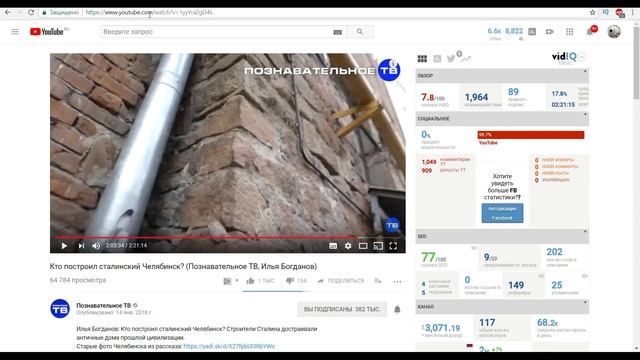Click the YouTube search input field
The width and height of the screenshot is (640, 360).
(x=216, y=31)
